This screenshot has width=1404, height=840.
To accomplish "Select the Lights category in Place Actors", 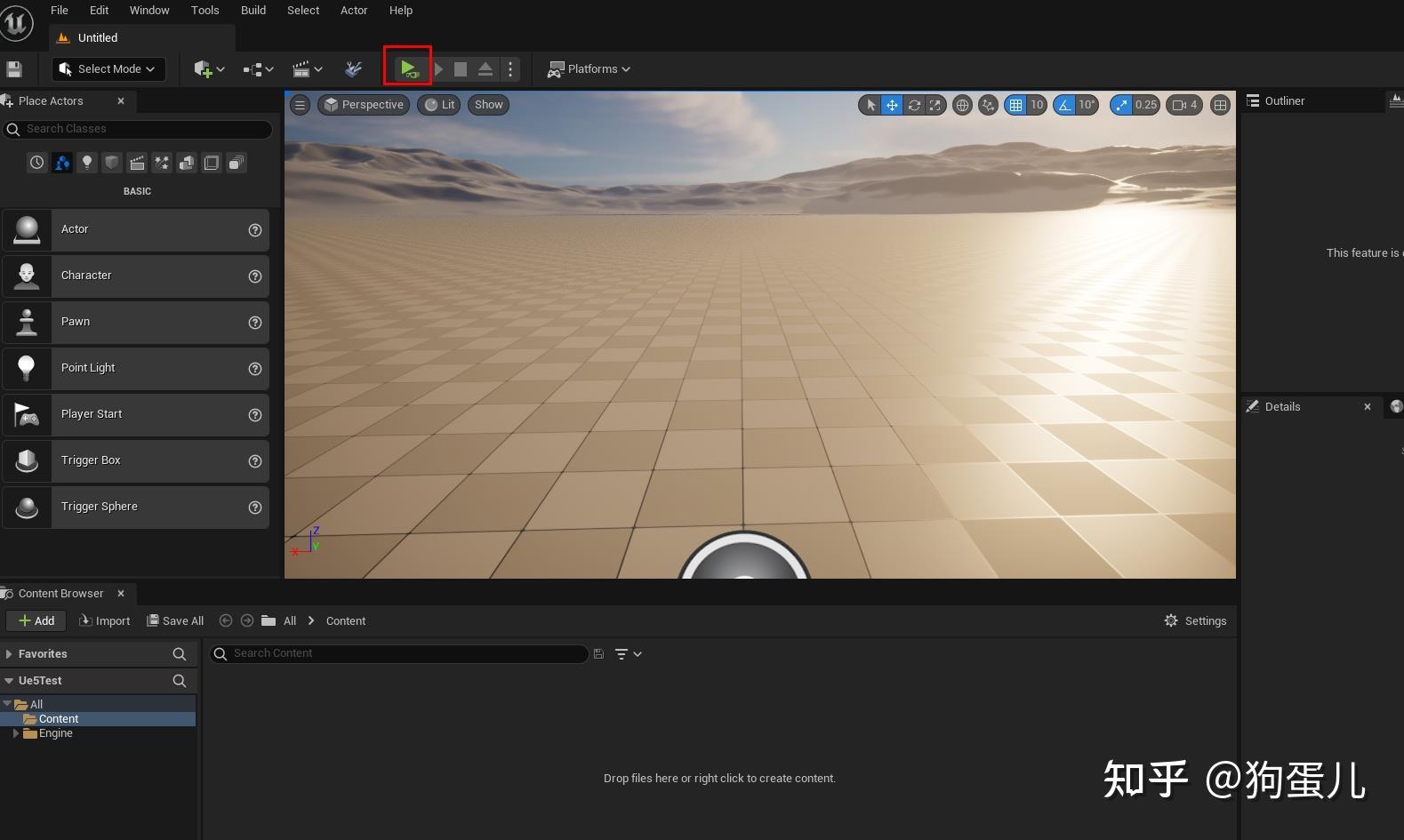I will [87, 163].
